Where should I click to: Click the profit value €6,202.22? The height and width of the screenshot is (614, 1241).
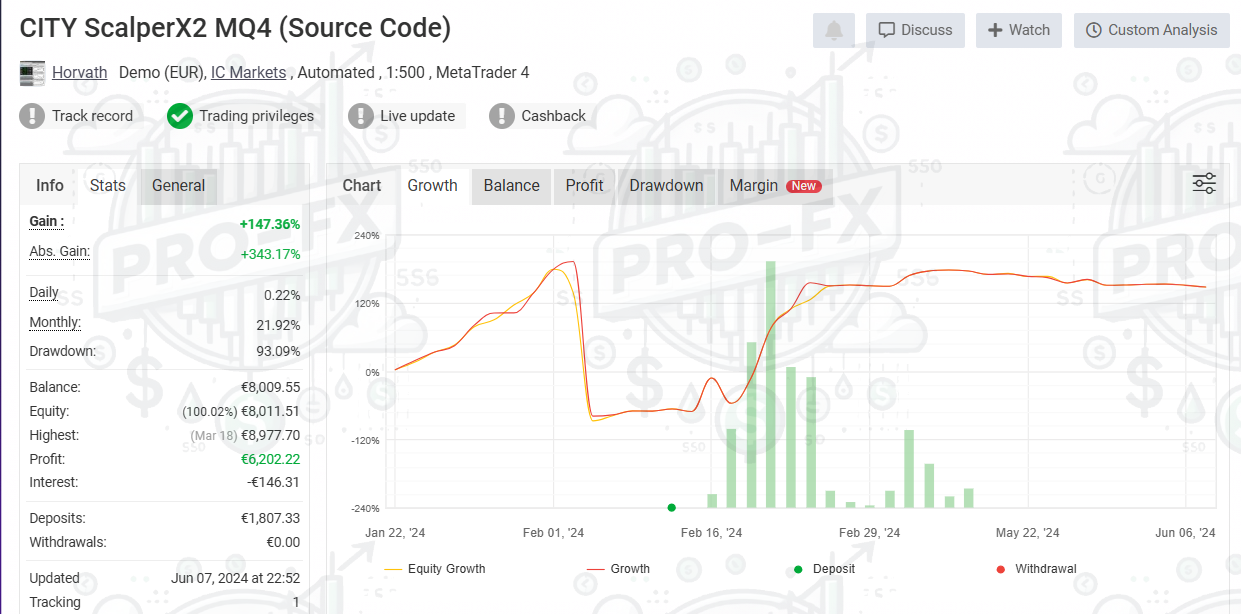click(270, 459)
